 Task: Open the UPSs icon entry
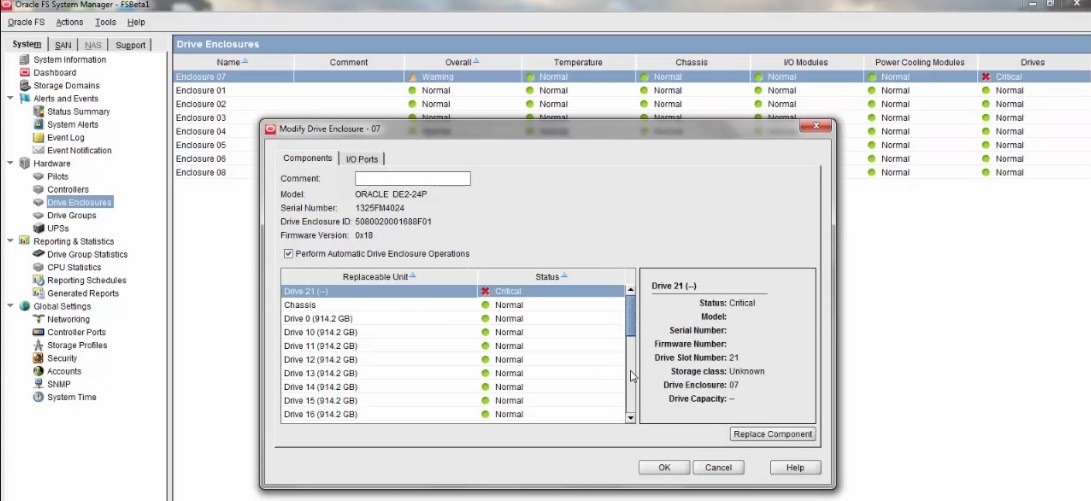point(39,229)
